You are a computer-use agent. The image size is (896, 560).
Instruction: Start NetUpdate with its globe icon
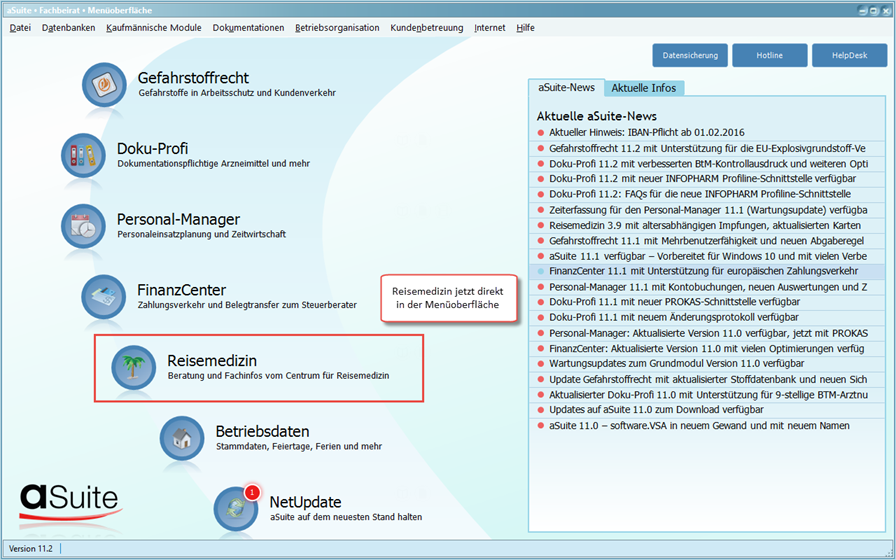click(236, 508)
